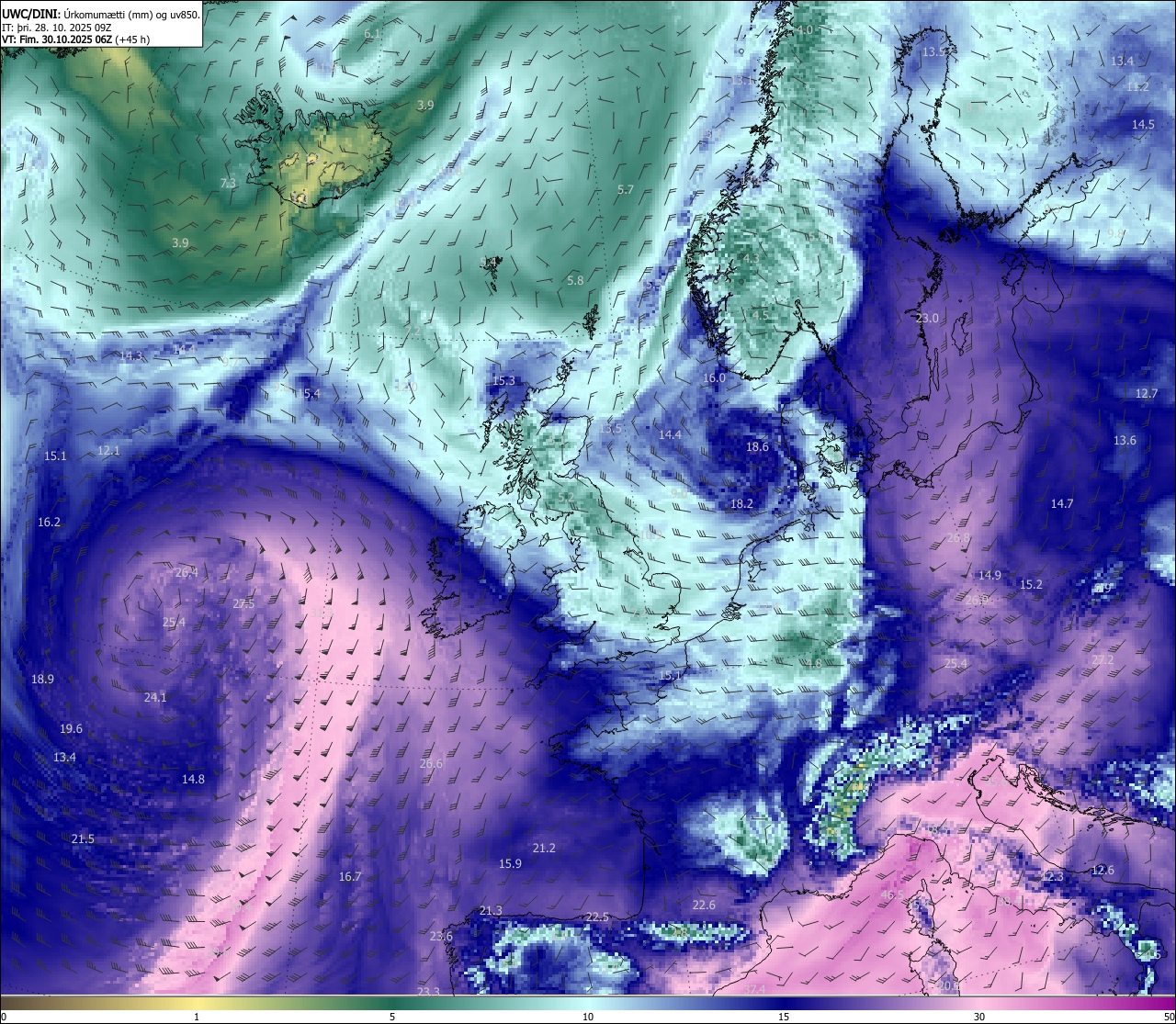Click the 5.2 value over northern England
This screenshot has width=1176, height=1024.
tap(565, 497)
